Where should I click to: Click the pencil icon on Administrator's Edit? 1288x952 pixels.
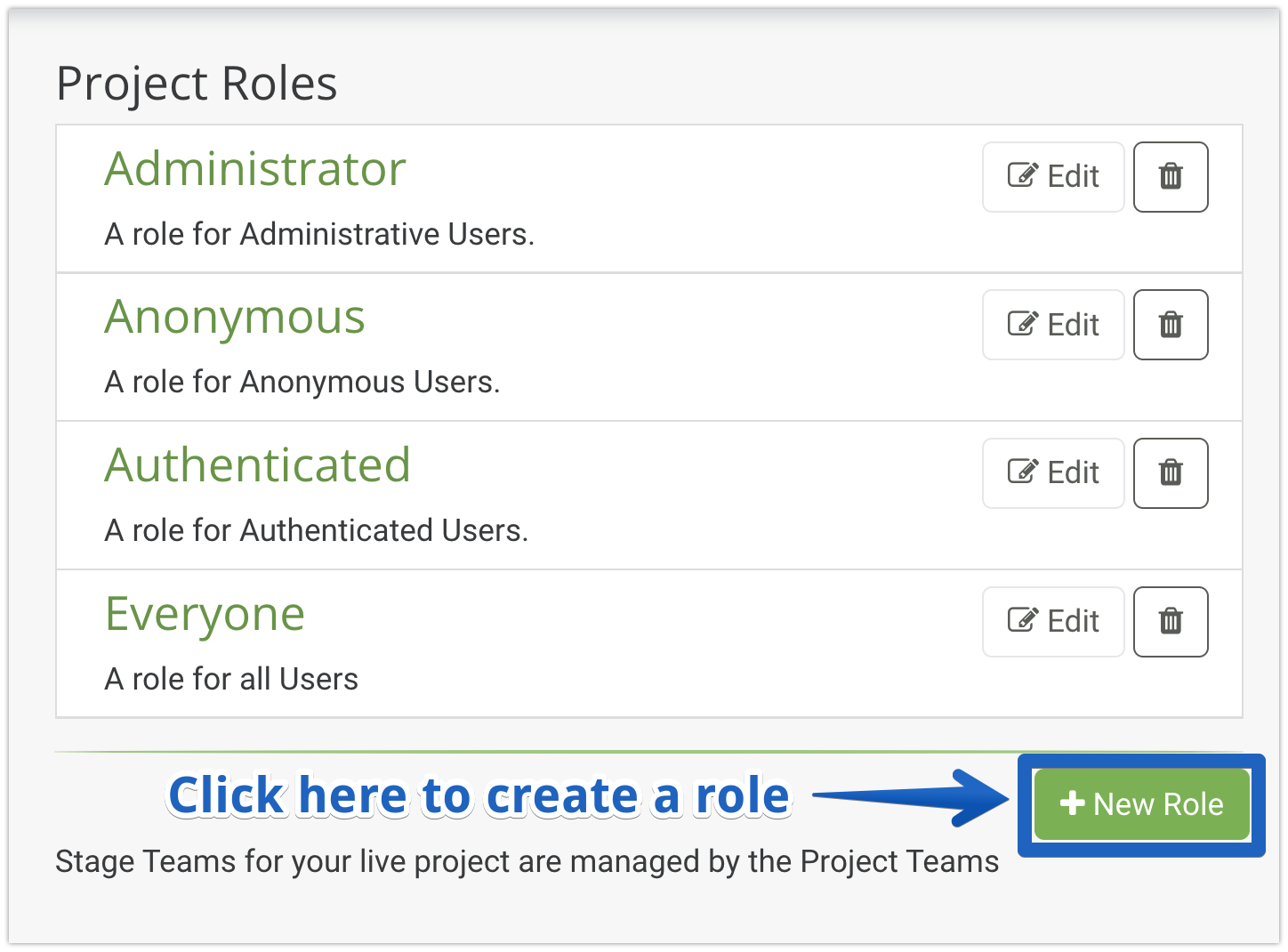tap(1023, 175)
